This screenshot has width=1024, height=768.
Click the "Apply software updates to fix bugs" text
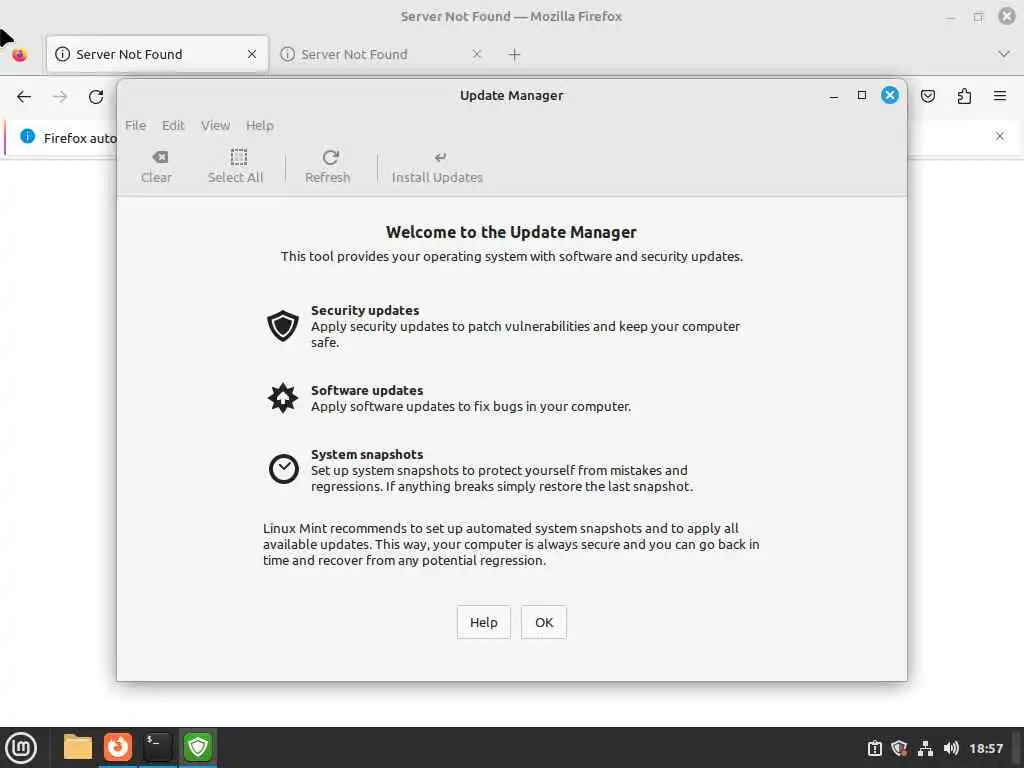(471, 406)
